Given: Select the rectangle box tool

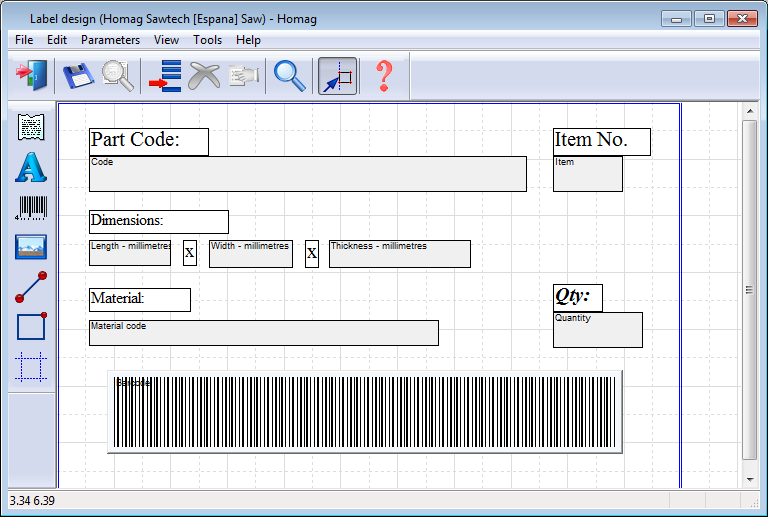Looking at the screenshot, I should click(x=31, y=326).
